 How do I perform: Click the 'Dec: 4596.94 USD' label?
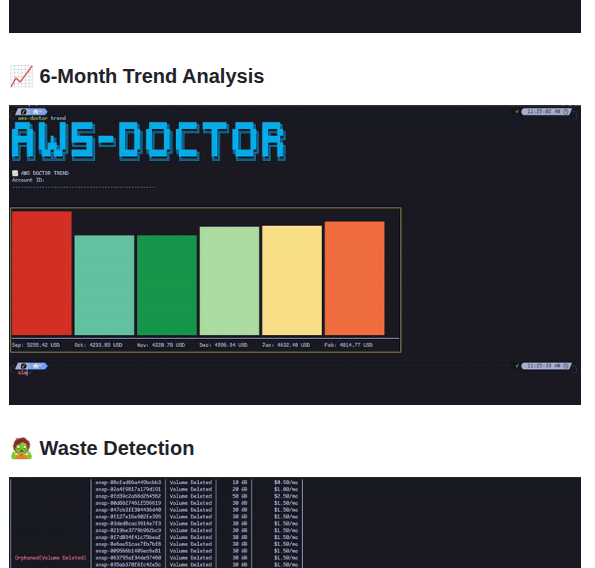(x=224, y=345)
